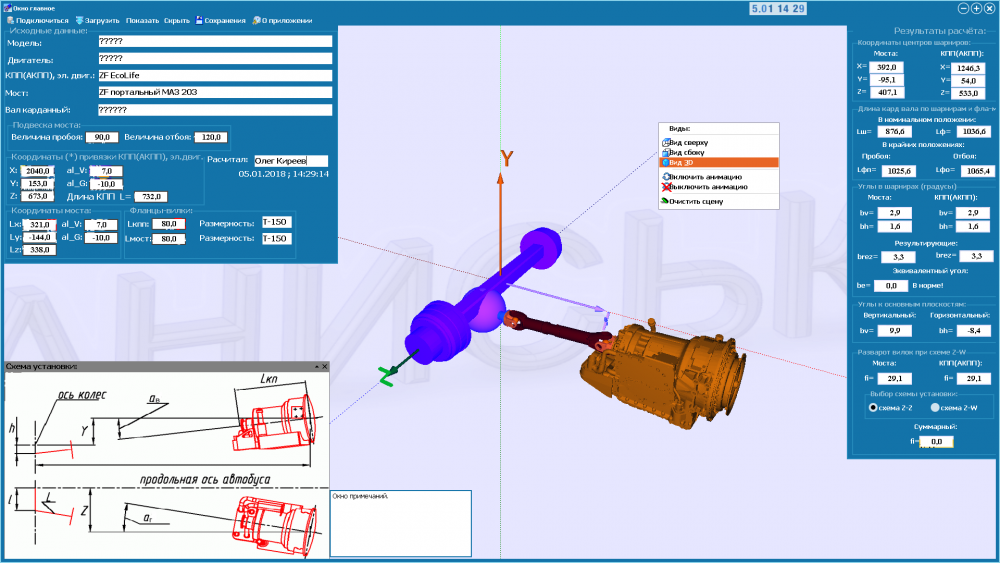
Task: Click the minimize circle button of main window
Action: pyautogui.click(x=964, y=8)
